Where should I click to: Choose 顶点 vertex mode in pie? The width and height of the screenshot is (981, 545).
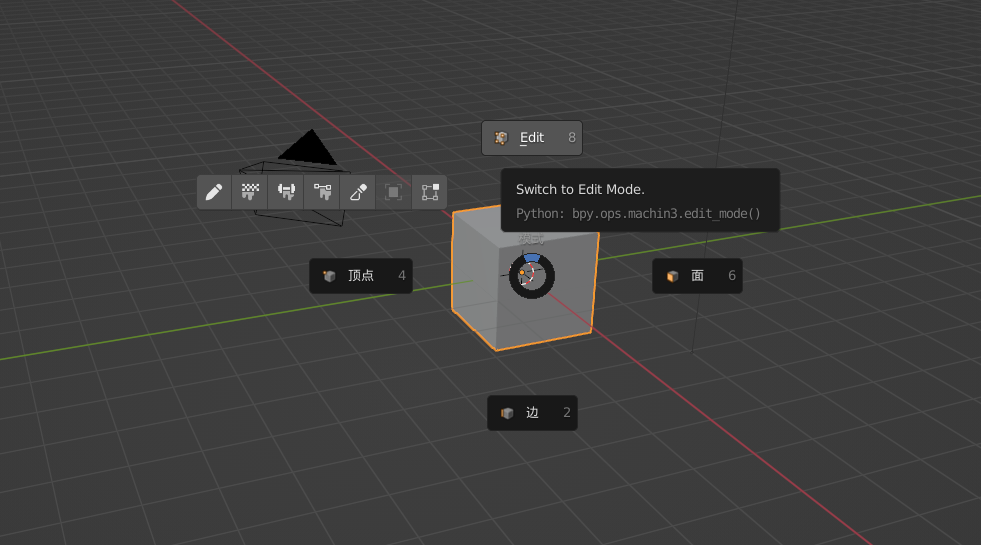click(361, 276)
